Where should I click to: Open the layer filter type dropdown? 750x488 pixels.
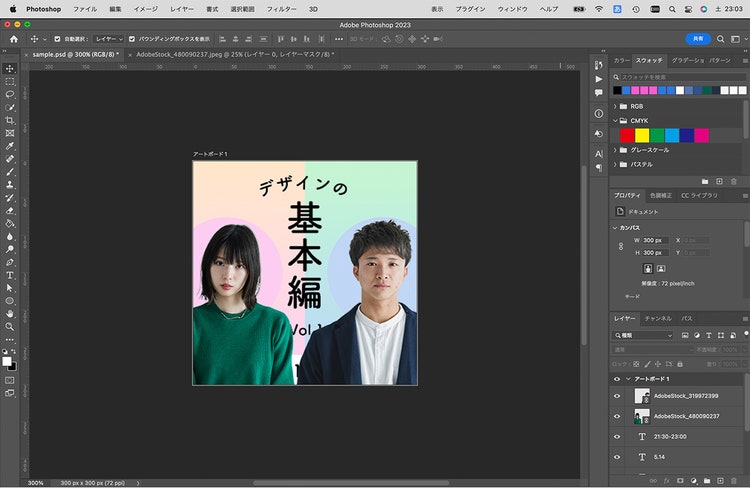(643, 336)
